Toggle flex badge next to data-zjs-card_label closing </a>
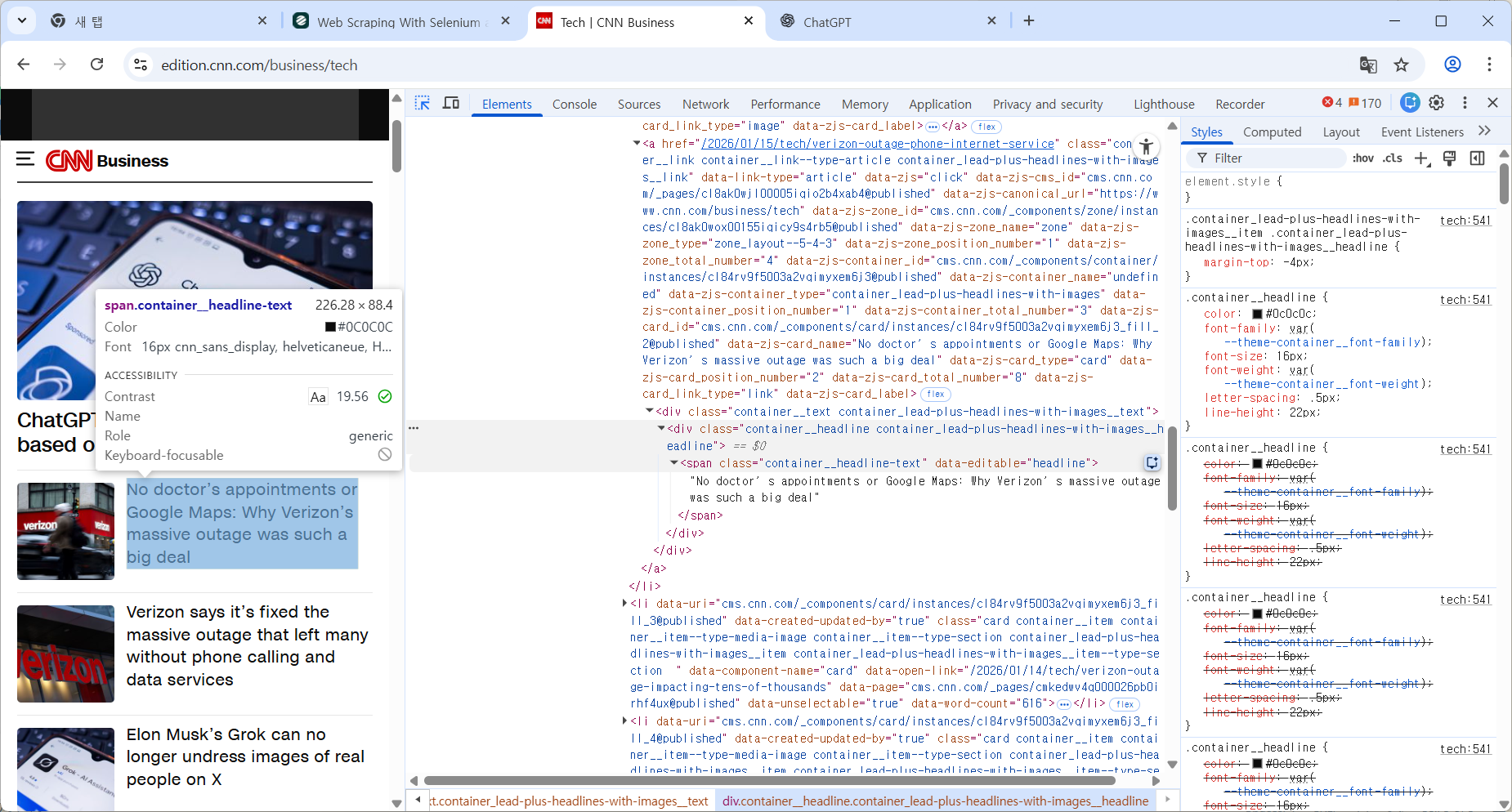 click(986, 127)
